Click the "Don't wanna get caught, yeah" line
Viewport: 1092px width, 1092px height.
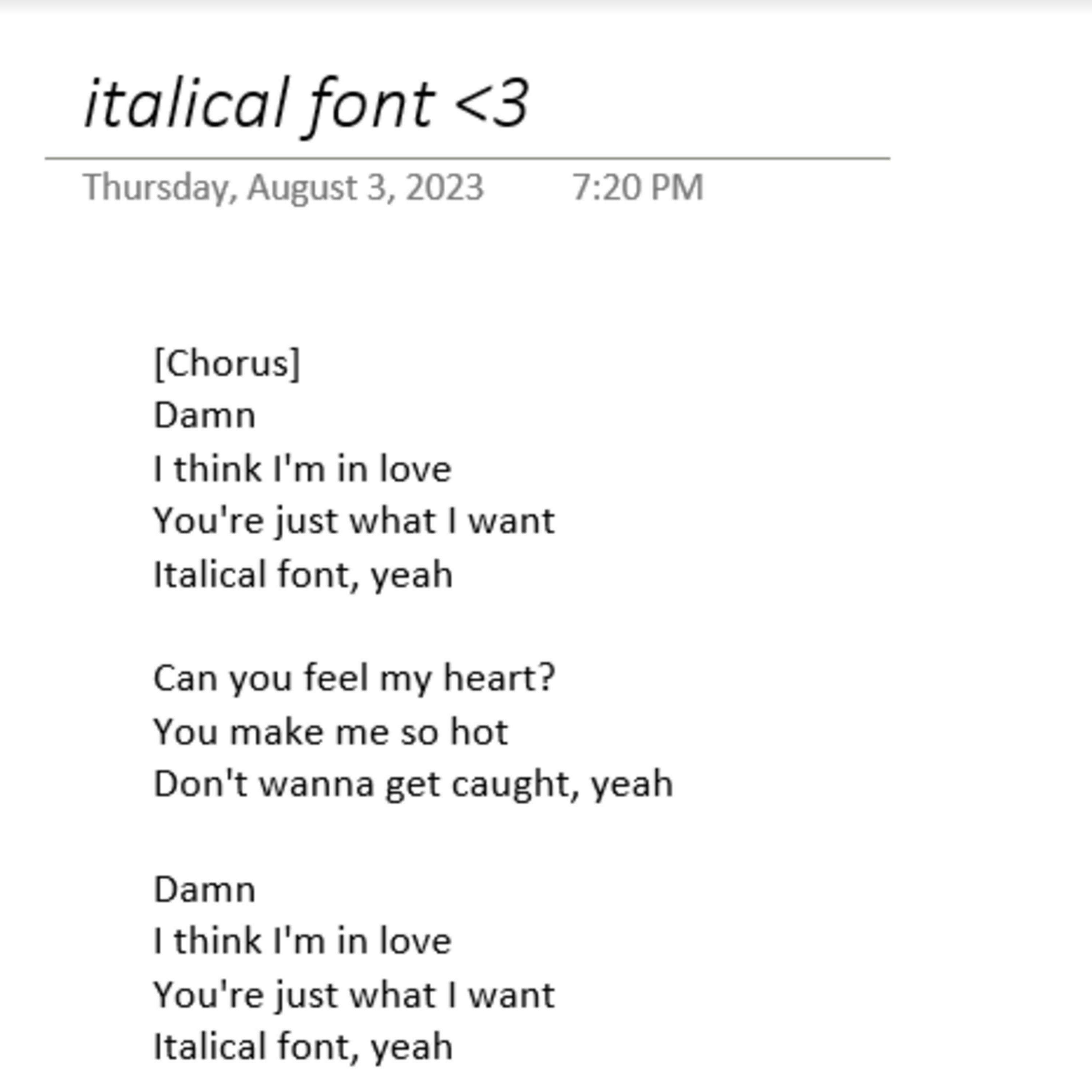(413, 784)
